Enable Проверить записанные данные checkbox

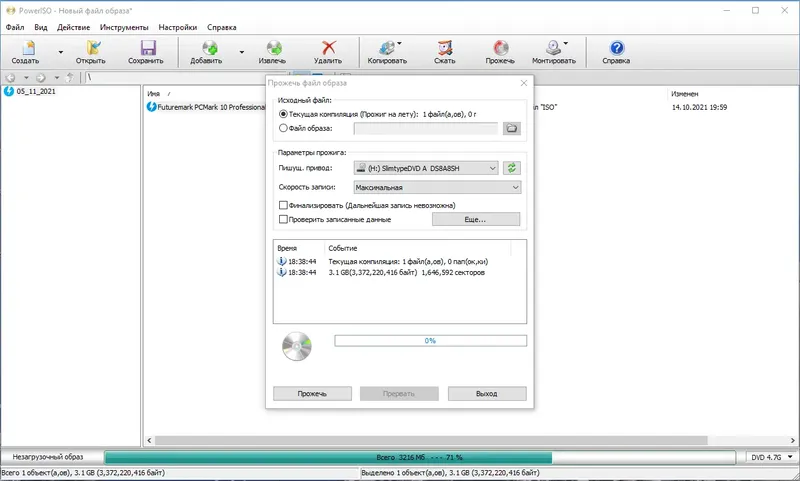[x=283, y=219]
